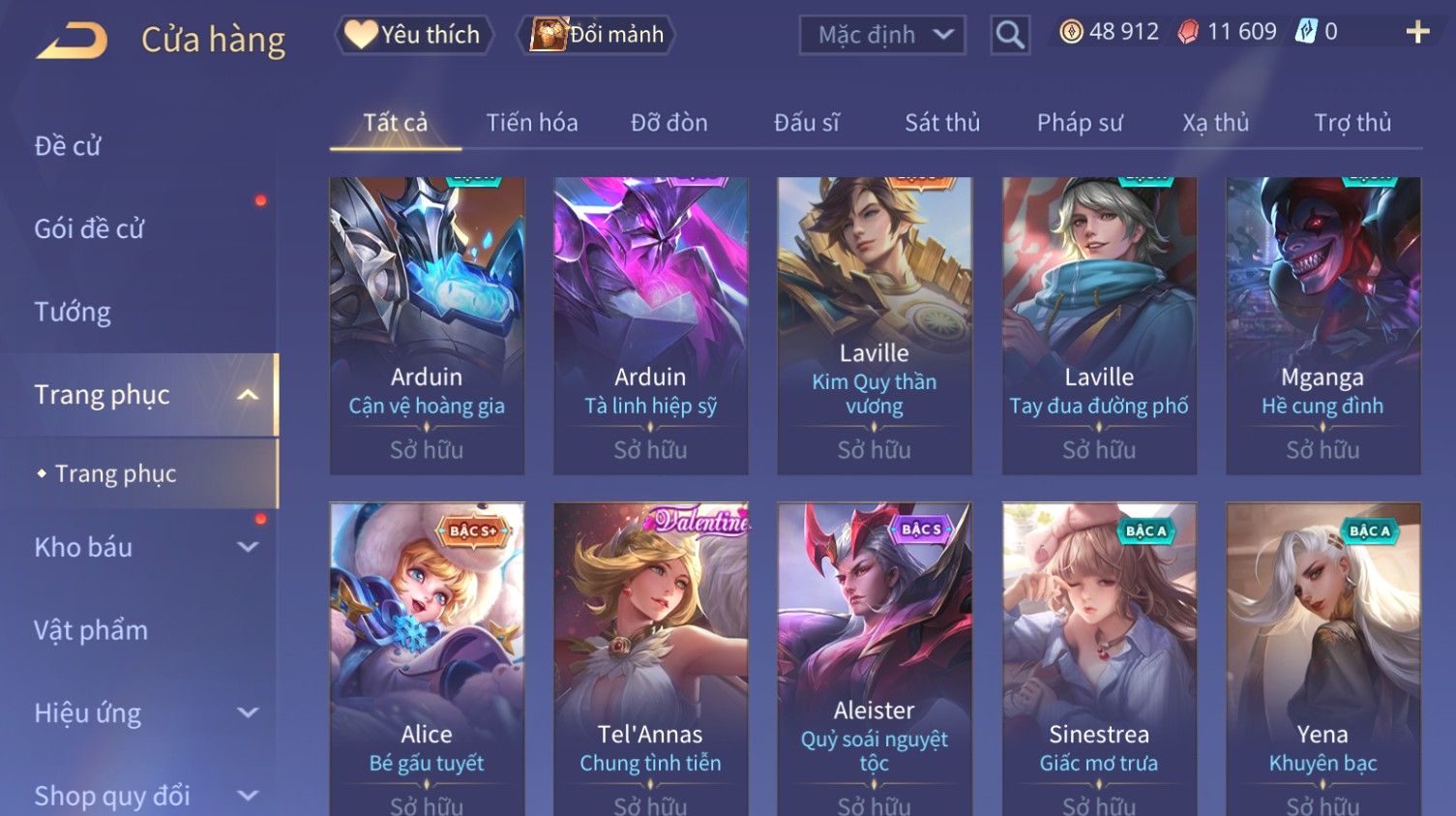Click the blue voucher currency icon
This screenshot has width=1456, height=816.
click(1306, 32)
